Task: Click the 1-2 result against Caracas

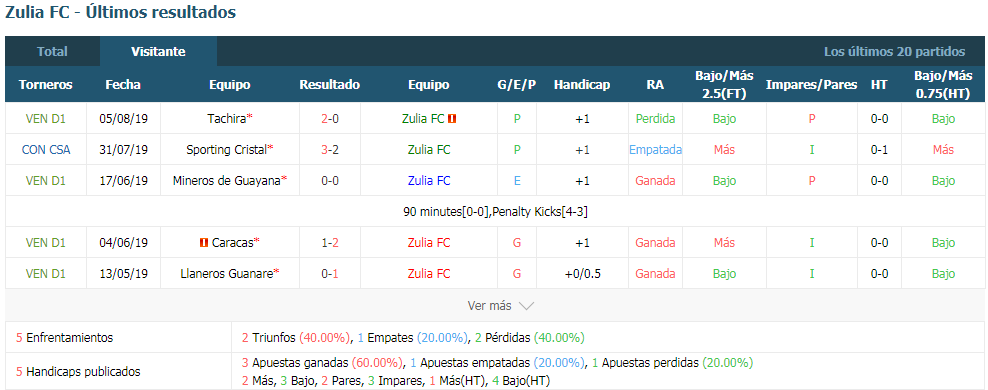Action: coord(330,243)
